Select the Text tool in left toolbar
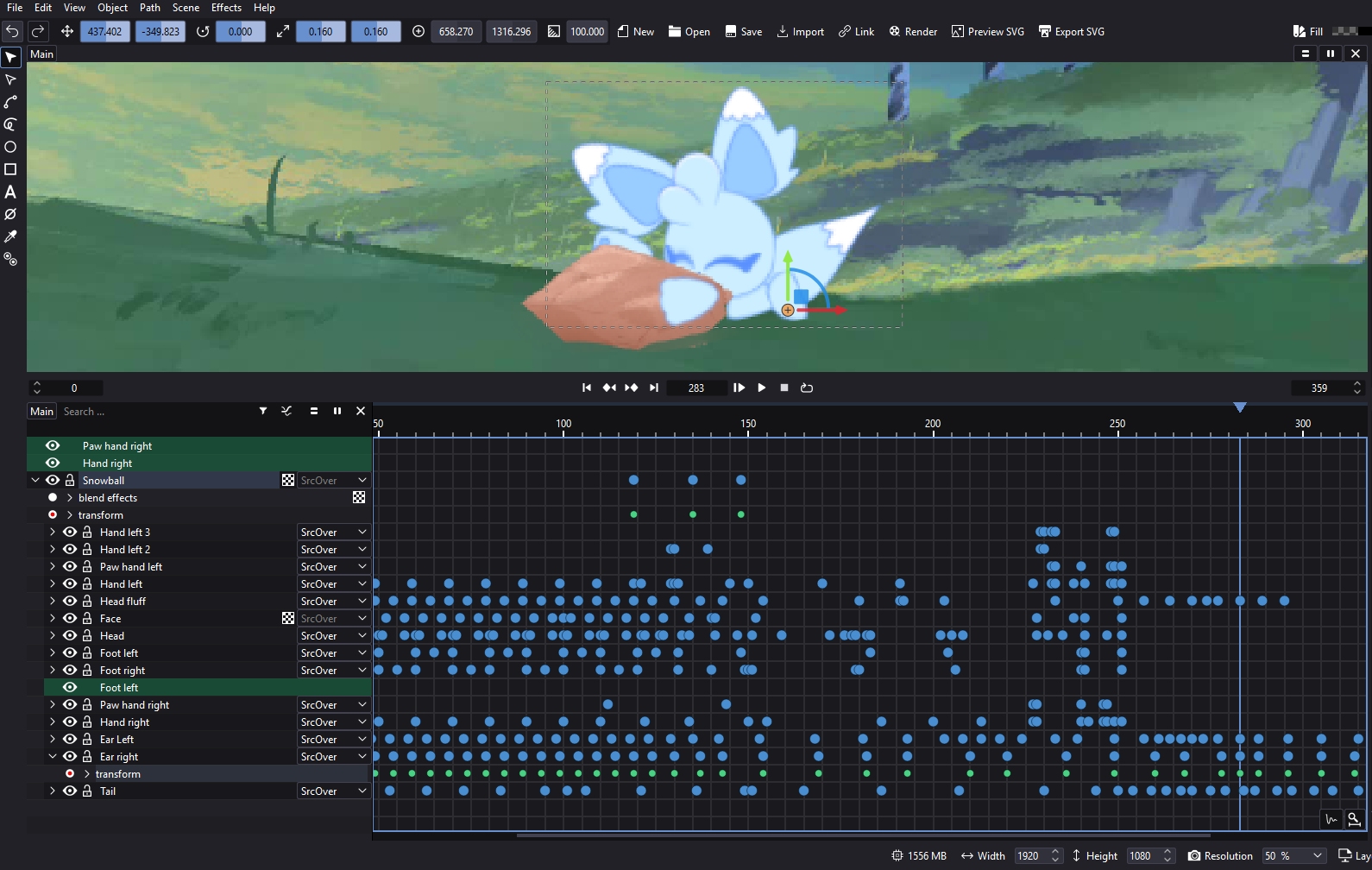Screen dimensions: 1372x870 (10, 192)
